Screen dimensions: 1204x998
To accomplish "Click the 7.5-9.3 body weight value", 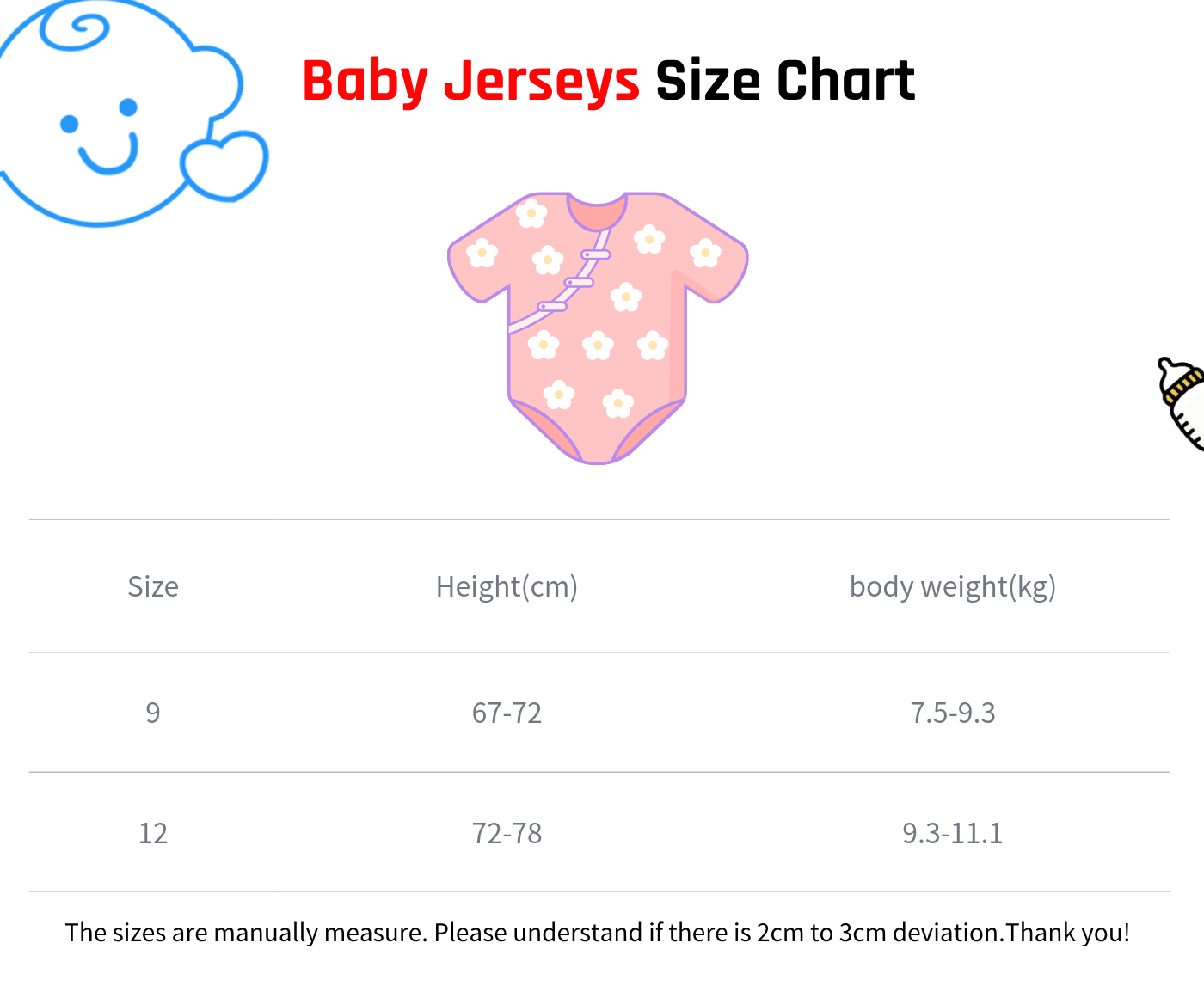I will click(952, 713).
